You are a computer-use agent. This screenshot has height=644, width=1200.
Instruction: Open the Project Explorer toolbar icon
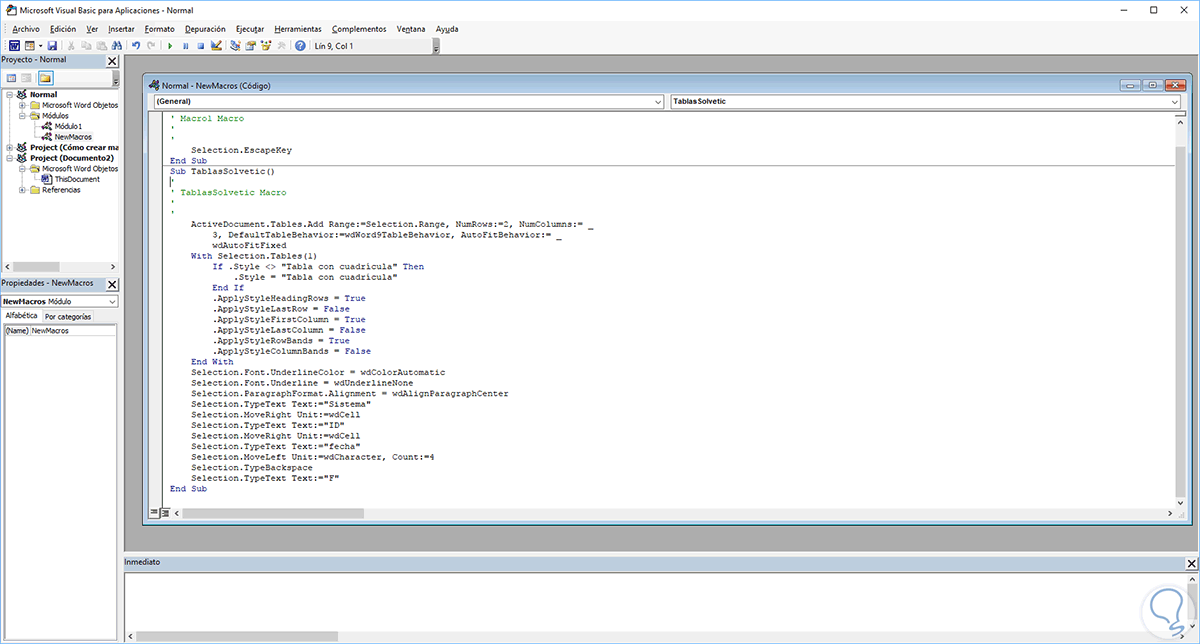click(236, 46)
